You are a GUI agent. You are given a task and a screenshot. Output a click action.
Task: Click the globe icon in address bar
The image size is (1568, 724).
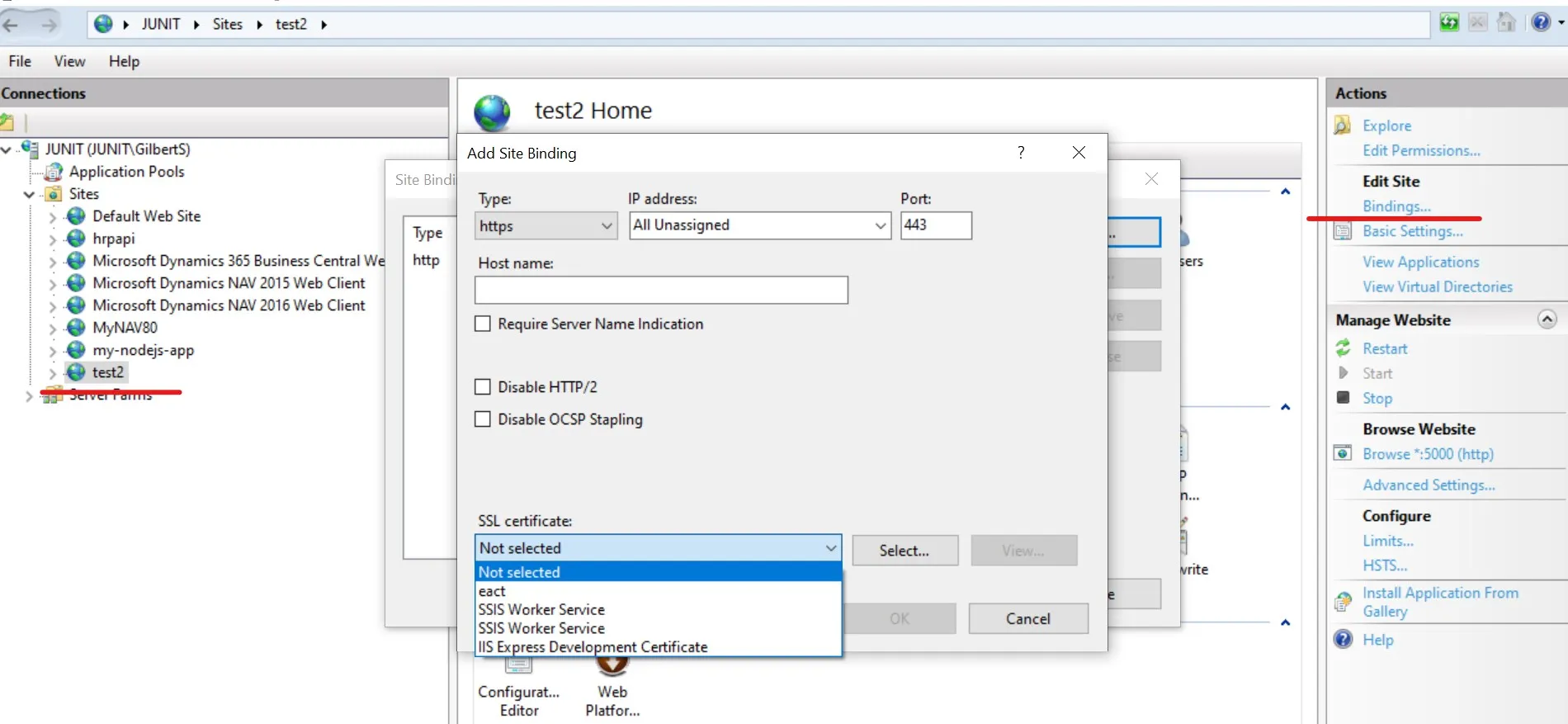tap(103, 24)
